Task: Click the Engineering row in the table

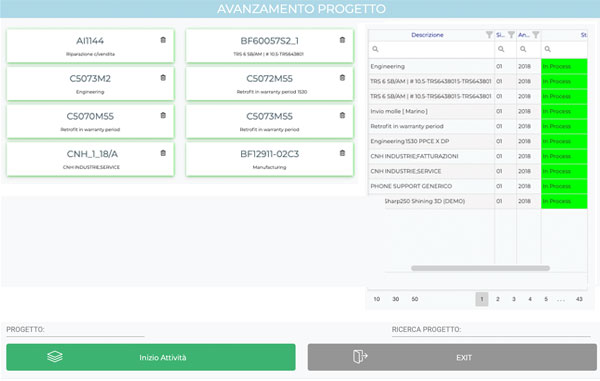Action: point(478,66)
